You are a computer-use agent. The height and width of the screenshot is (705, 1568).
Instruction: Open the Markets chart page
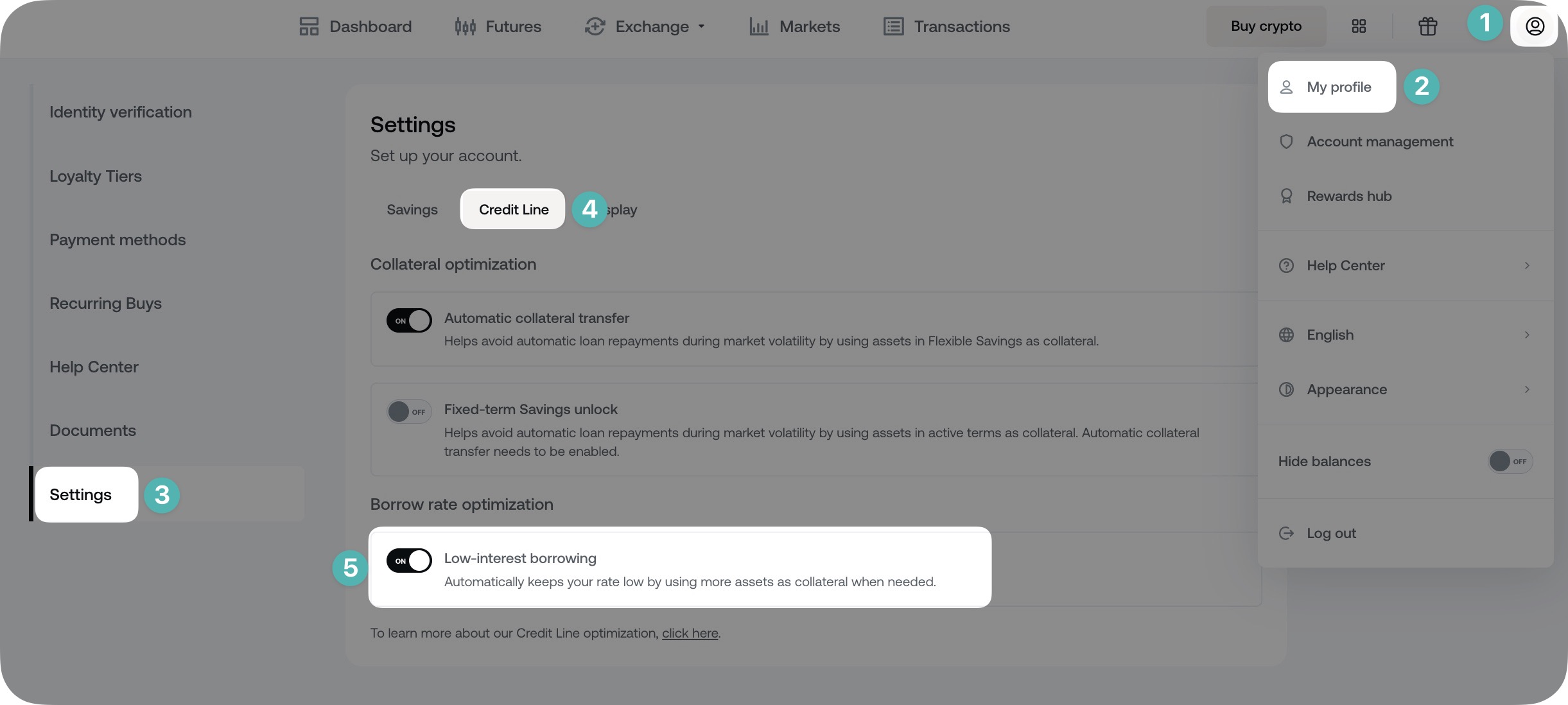794,26
